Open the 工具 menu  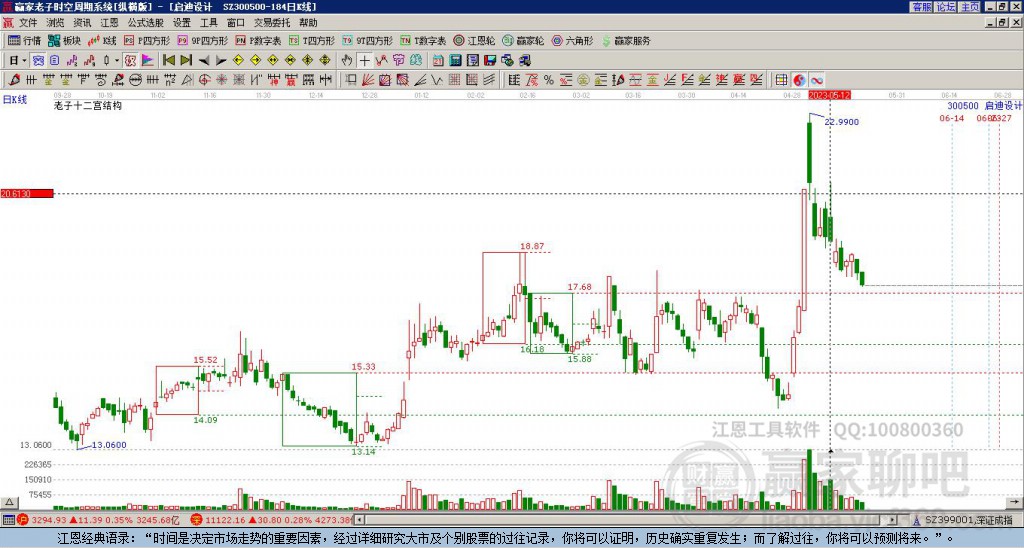click(208, 23)
